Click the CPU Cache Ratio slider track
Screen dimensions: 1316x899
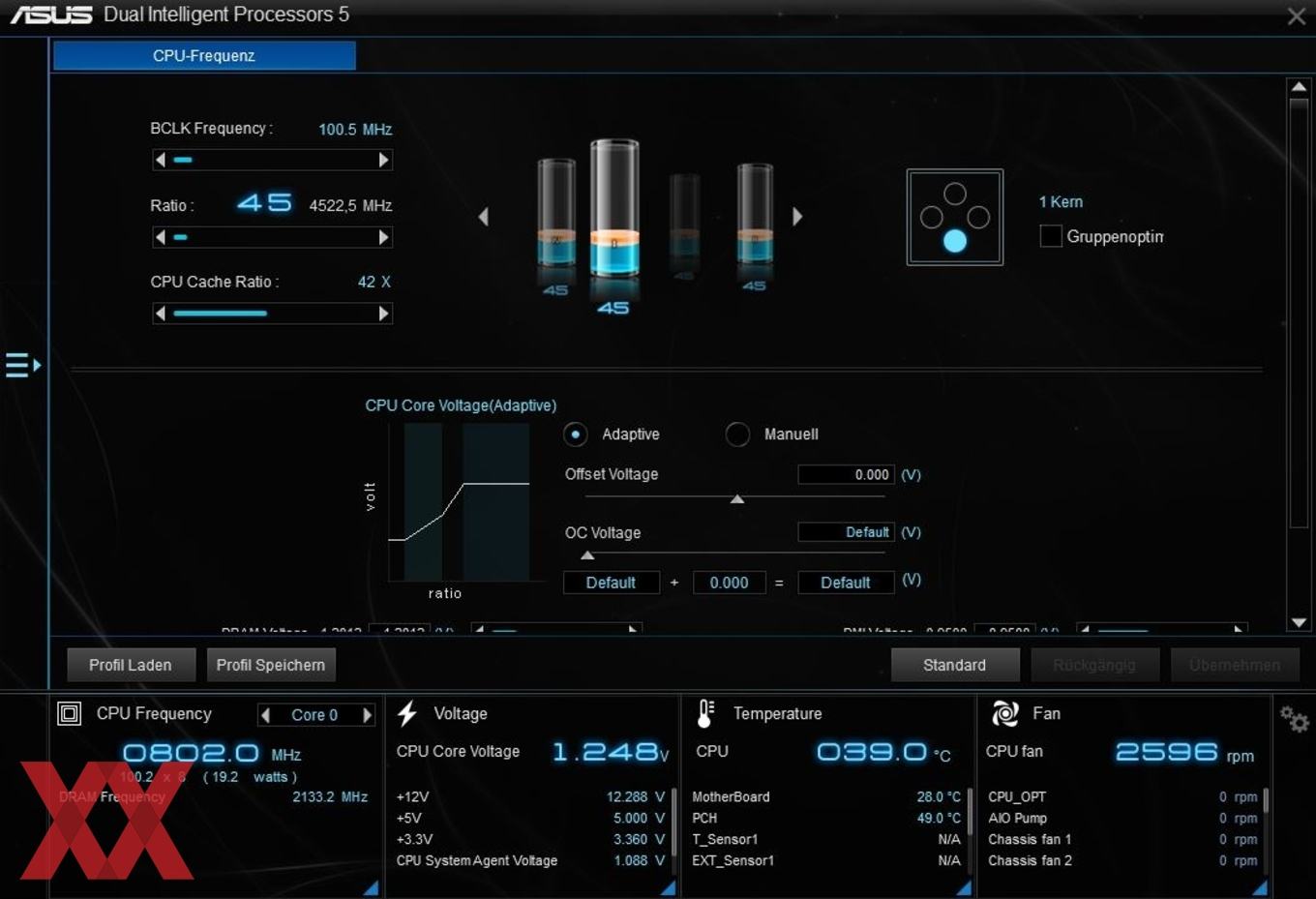(x=273, y=314)
